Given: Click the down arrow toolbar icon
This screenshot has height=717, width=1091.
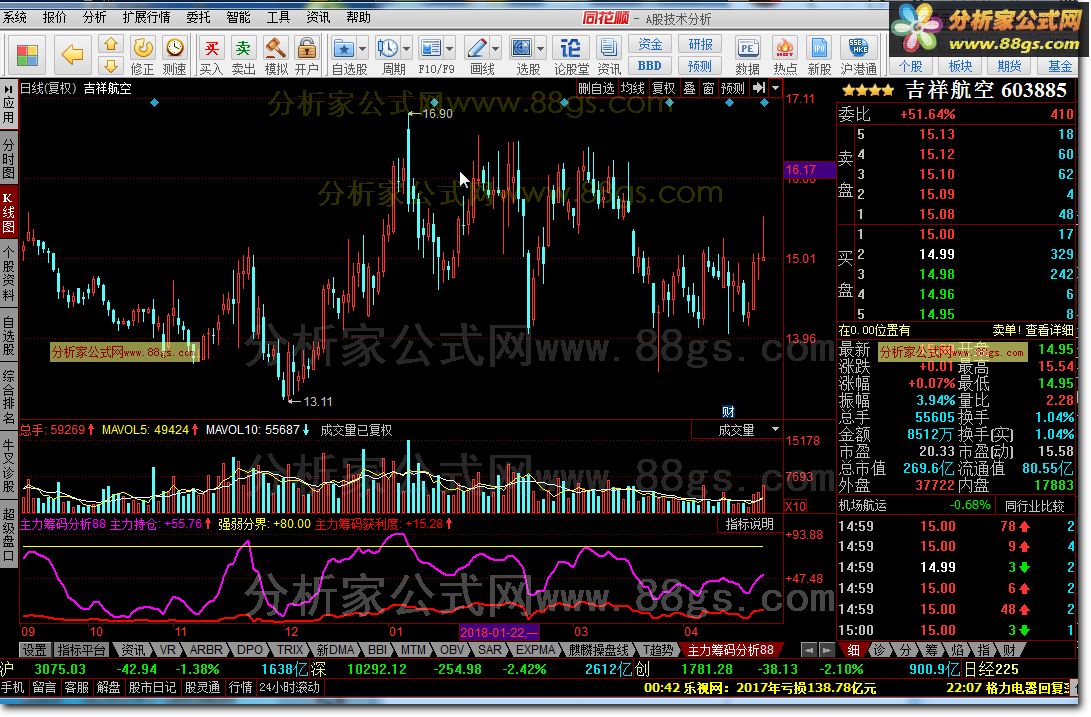Looking at the screenshot, I should pyautogui.click(x=110, y=66).
